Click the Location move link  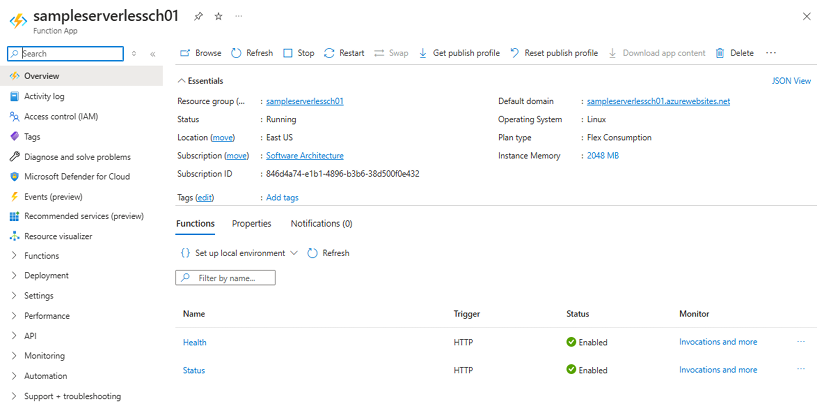[x=223, y=137]
